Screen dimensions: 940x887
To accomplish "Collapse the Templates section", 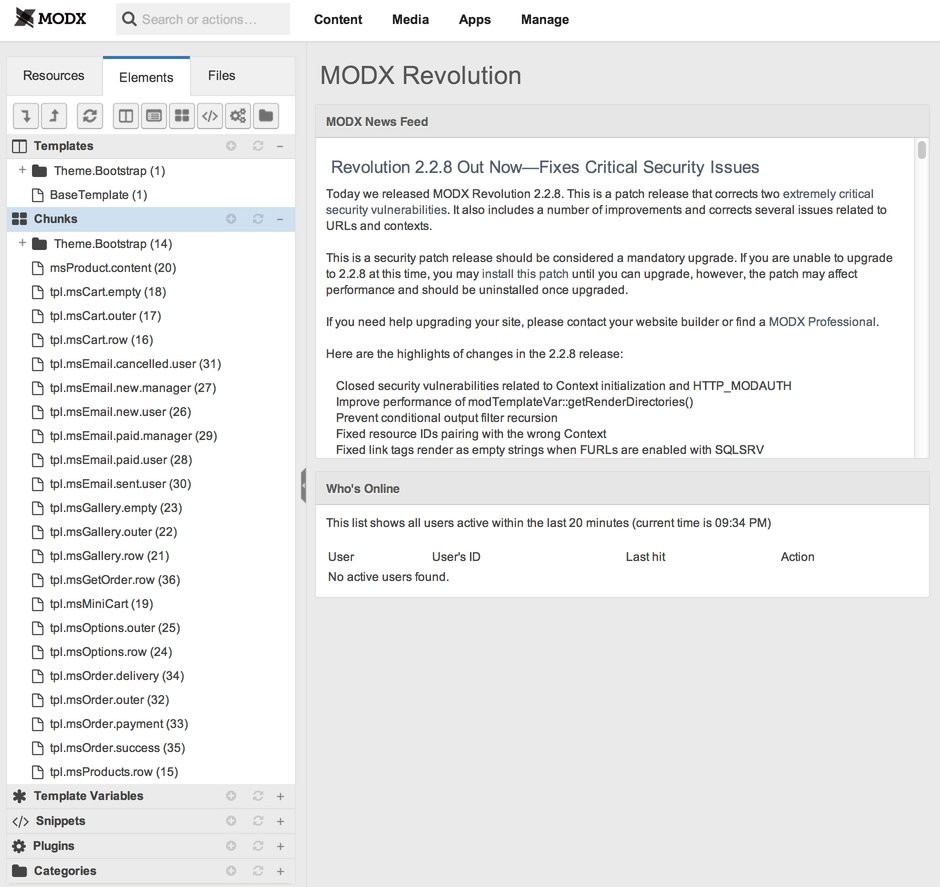I will click(280, 146).
